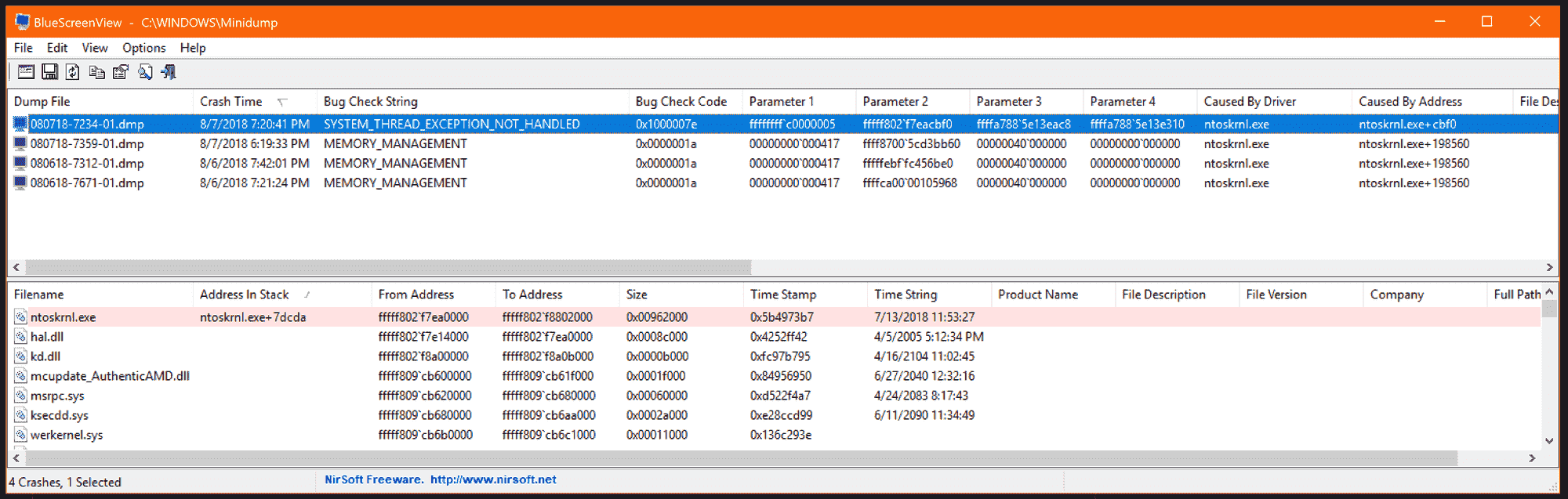Click the Parameter 4 column header
Image resolution: width=1568 pixels, height=499 pixels.
[1141, 101]
